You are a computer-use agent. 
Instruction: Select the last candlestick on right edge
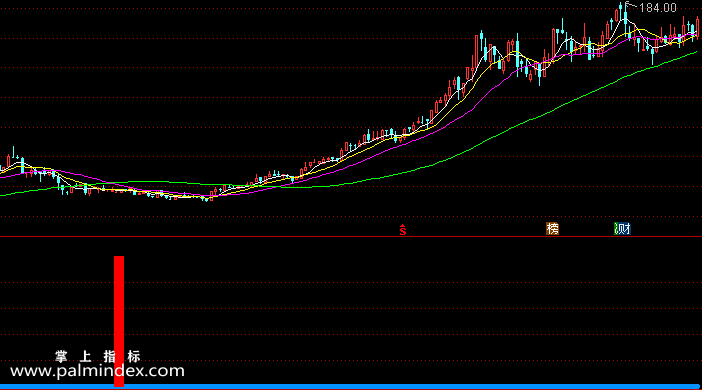(x=698, y=28)
